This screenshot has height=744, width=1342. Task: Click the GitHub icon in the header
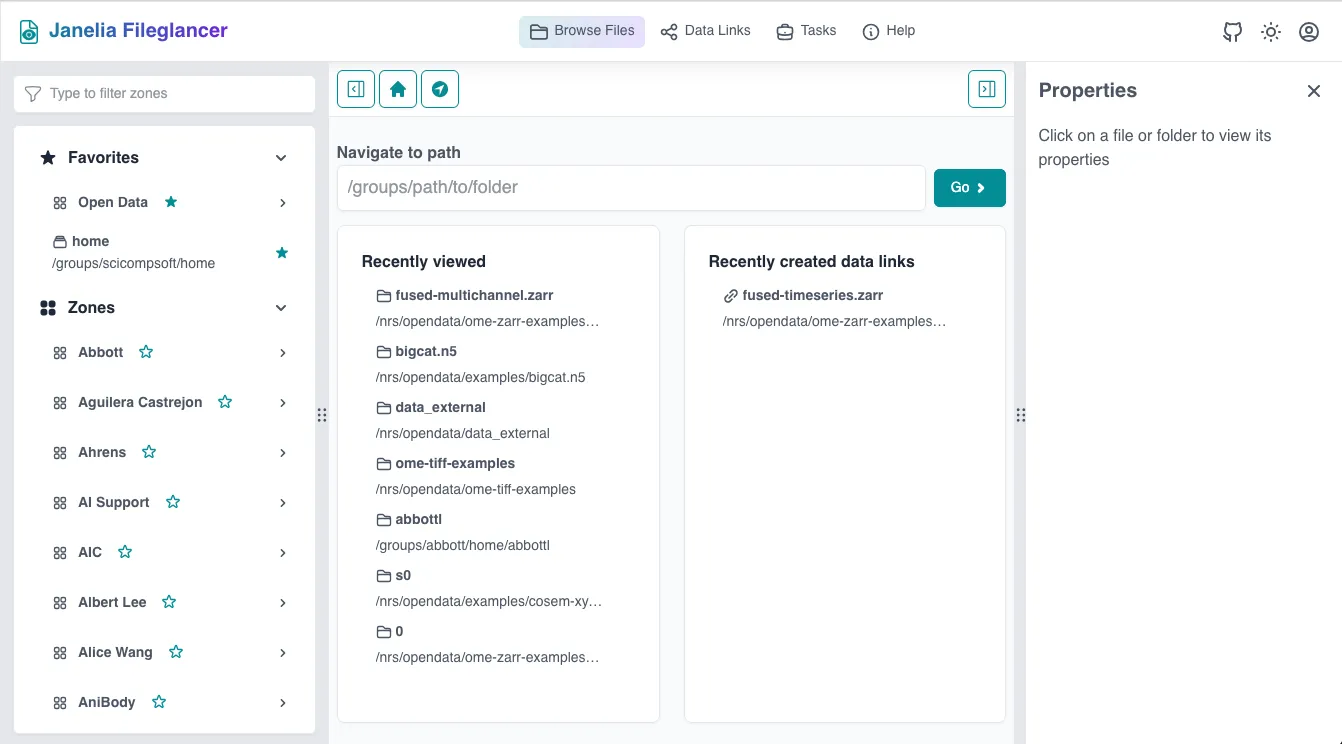pos(1232,32)
